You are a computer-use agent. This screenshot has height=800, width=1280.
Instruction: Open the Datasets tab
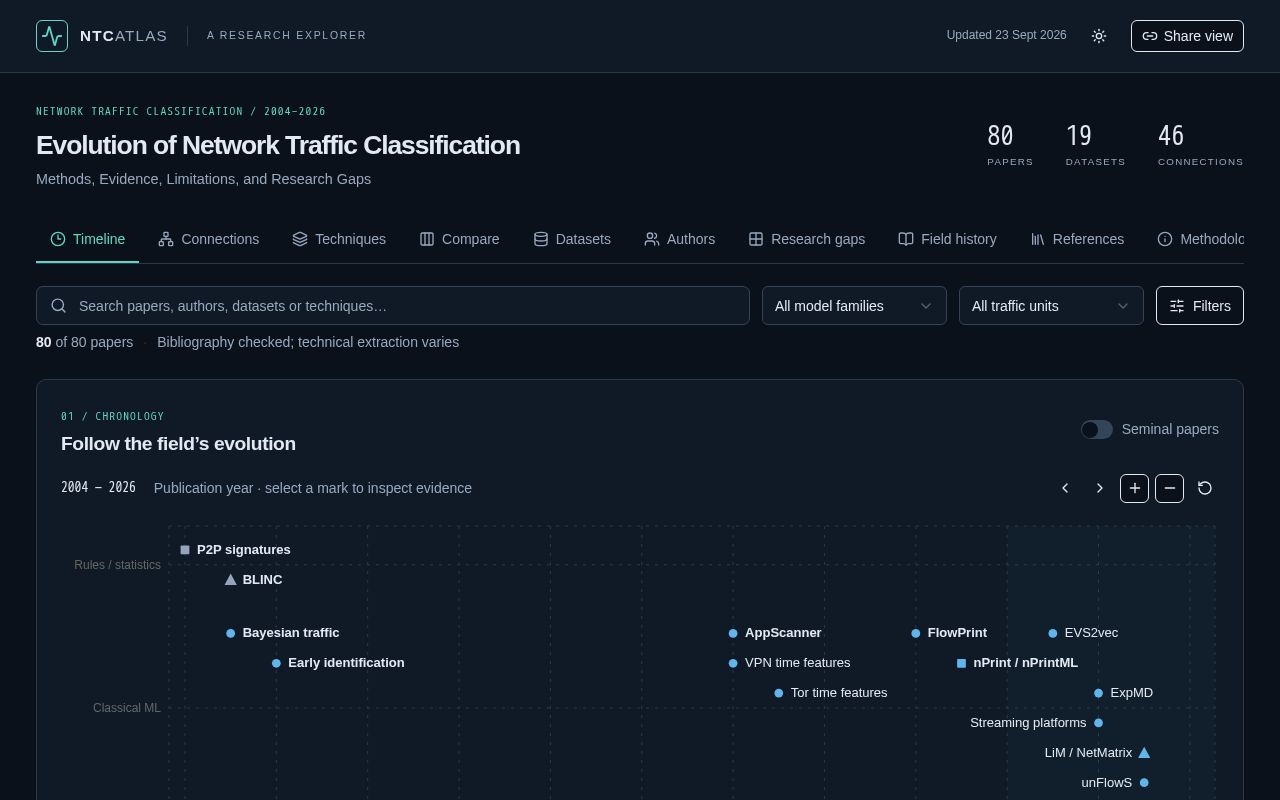coord(572,239)
